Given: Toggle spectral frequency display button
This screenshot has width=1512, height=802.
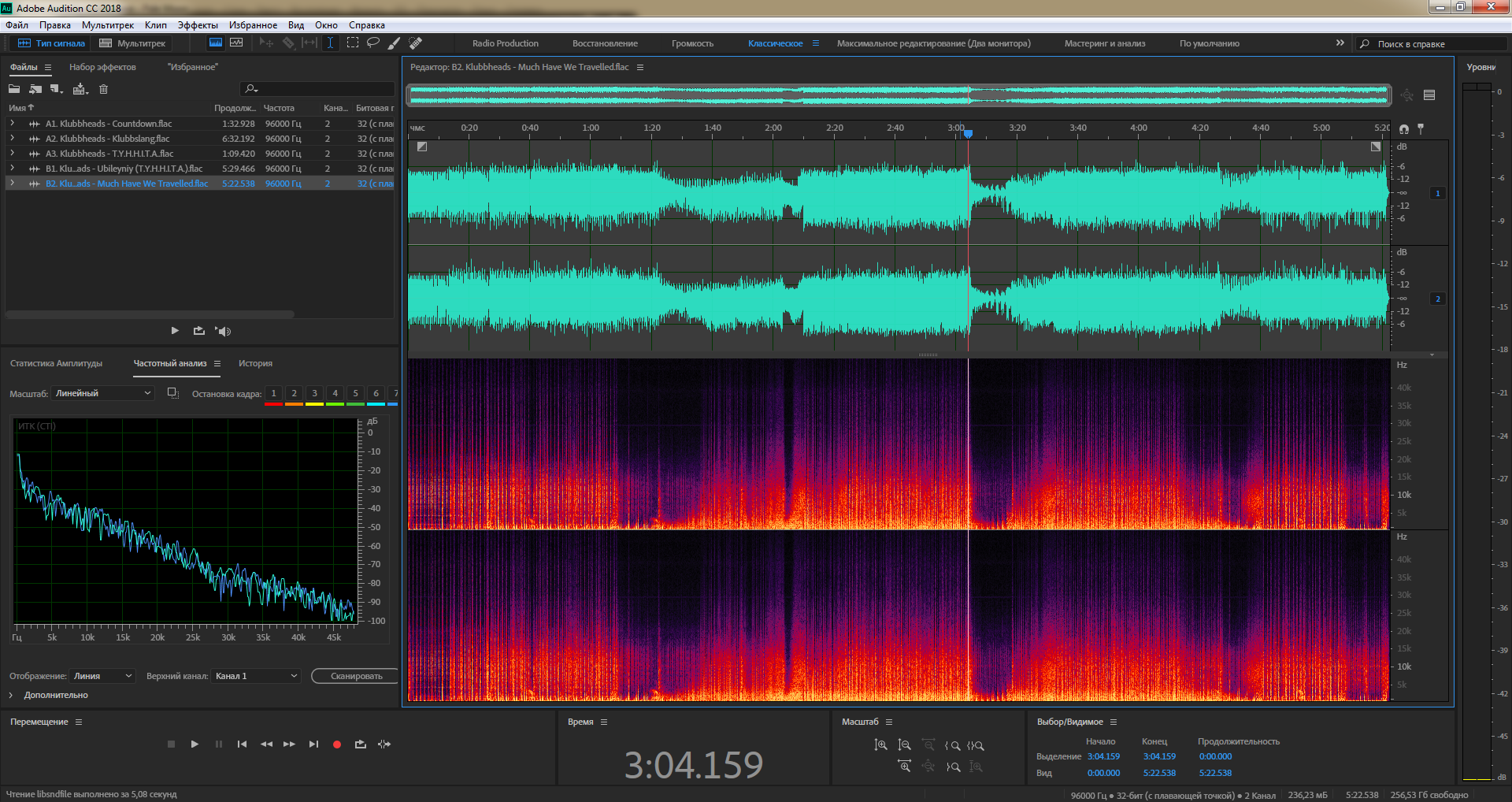Looking at the screenshot, I should click(x=215, y=43).
